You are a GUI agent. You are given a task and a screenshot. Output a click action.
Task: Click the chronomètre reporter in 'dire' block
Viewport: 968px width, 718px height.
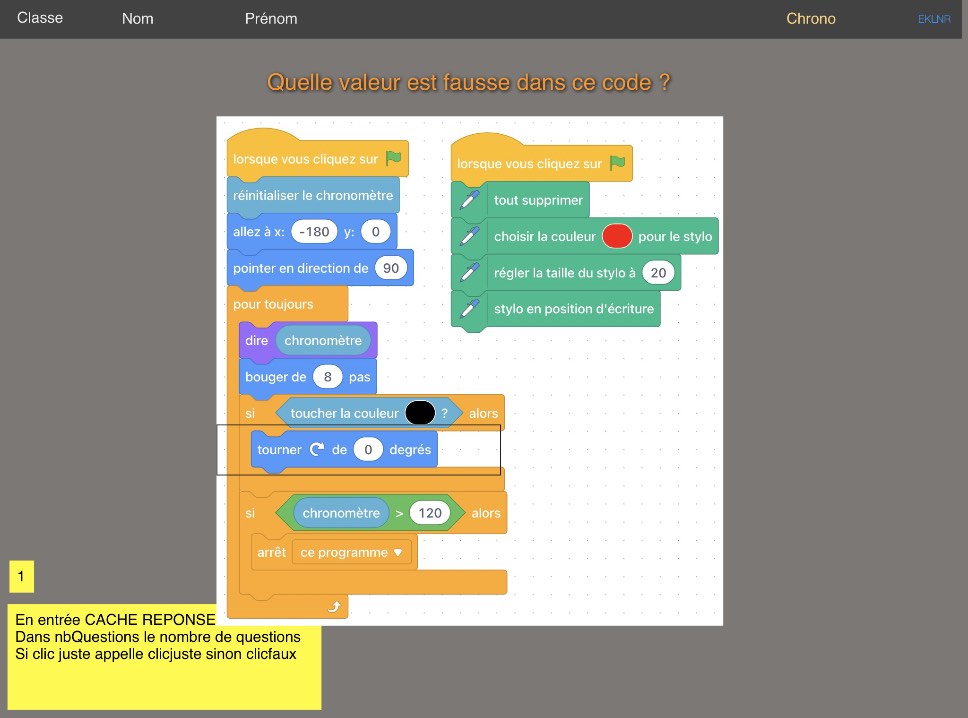pyautogui.click(x=323, y=340)
